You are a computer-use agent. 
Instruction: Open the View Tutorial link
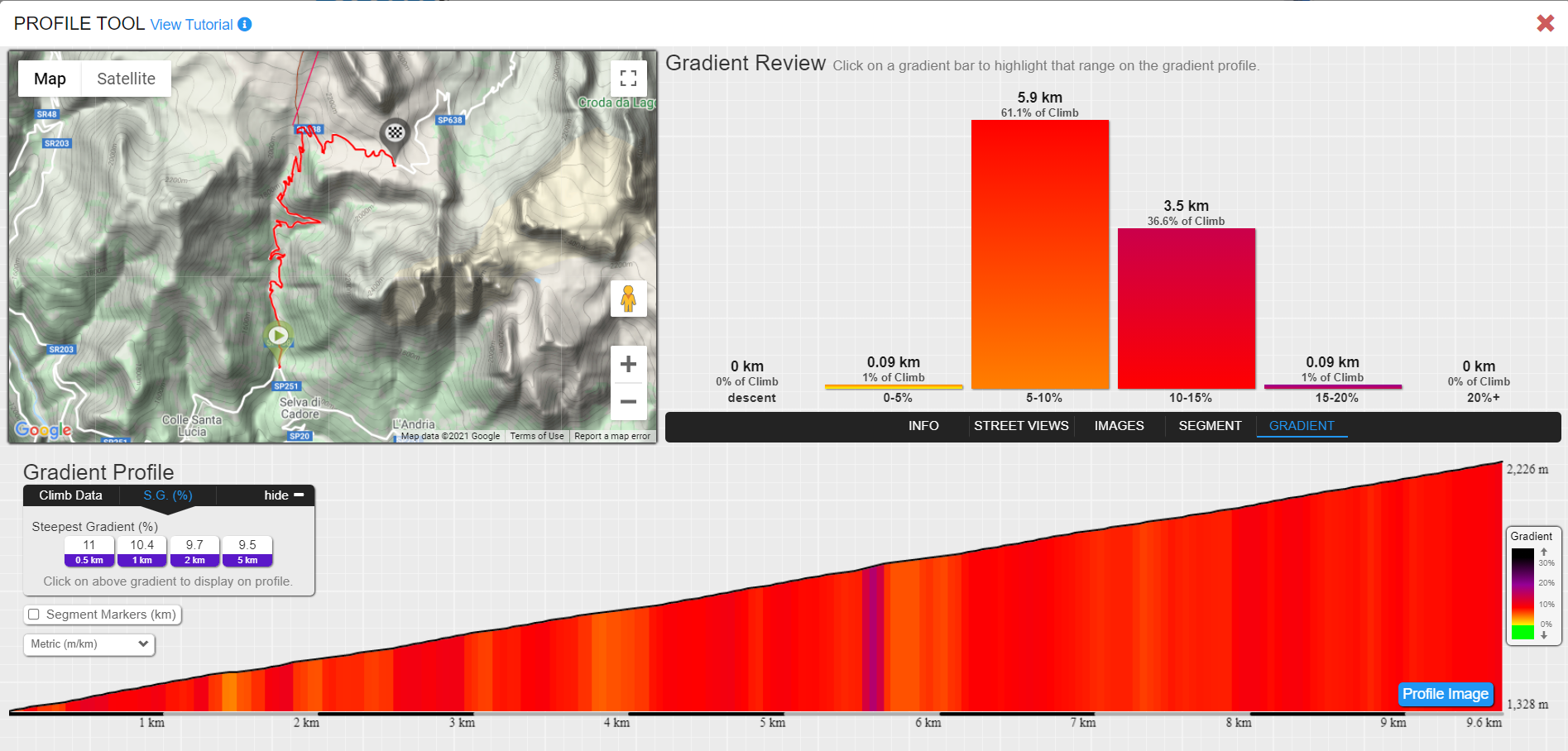pos(192,25)
